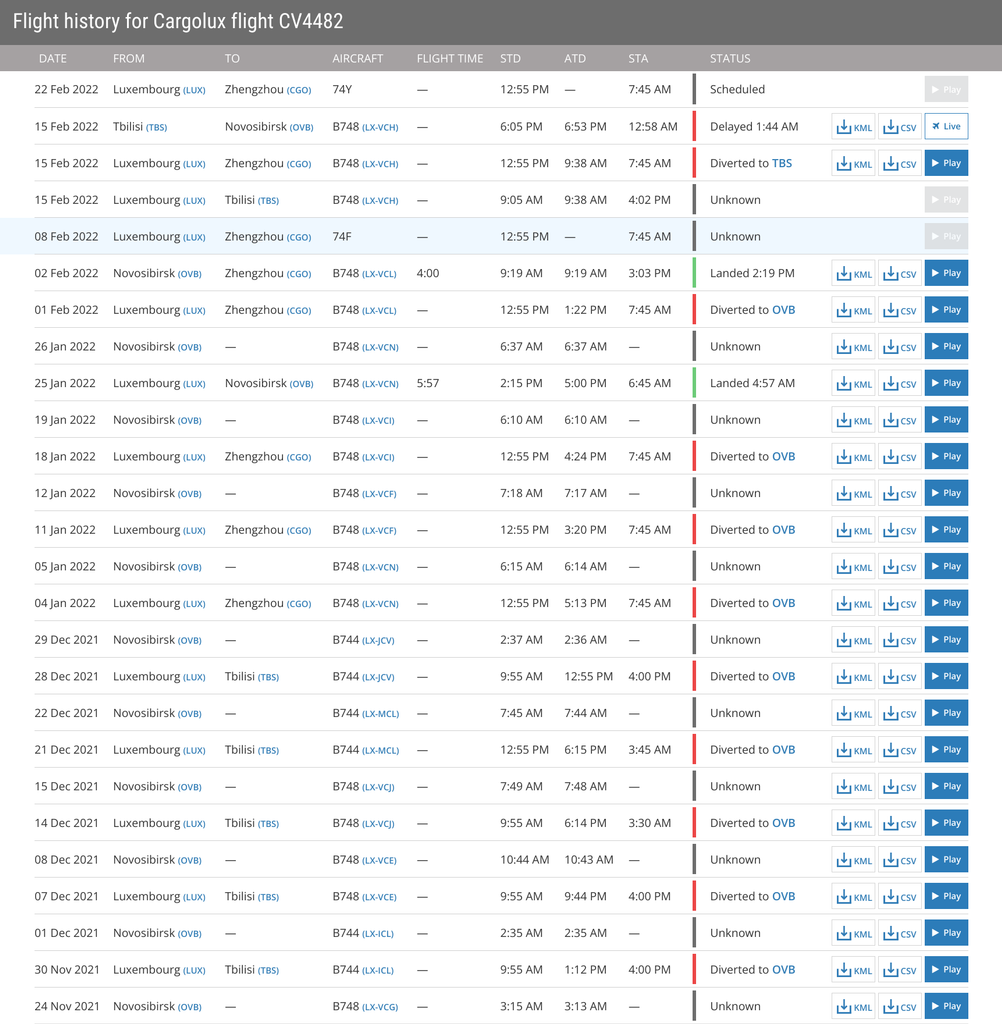Open aircraft LX-VCG link in 24 Nov row

click(380, 1007)
